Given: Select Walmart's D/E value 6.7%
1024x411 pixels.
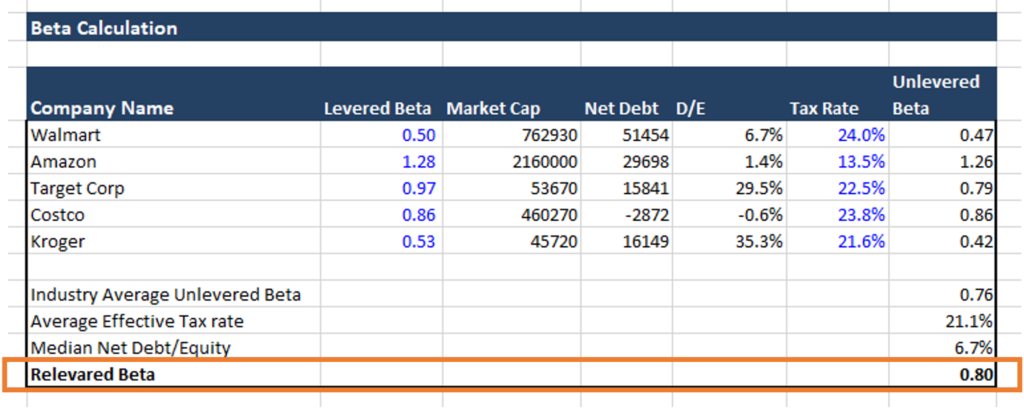Looking at the screenshot, I should tap(729, 135).
